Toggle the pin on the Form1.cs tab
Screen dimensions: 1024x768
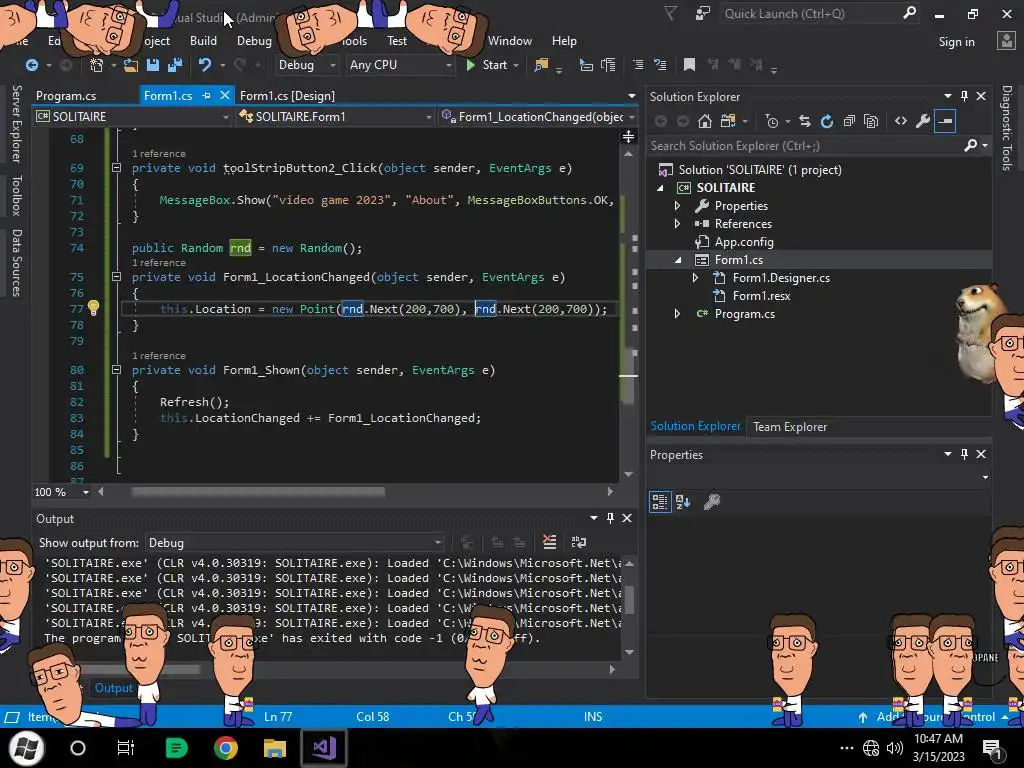coord(206,95)
